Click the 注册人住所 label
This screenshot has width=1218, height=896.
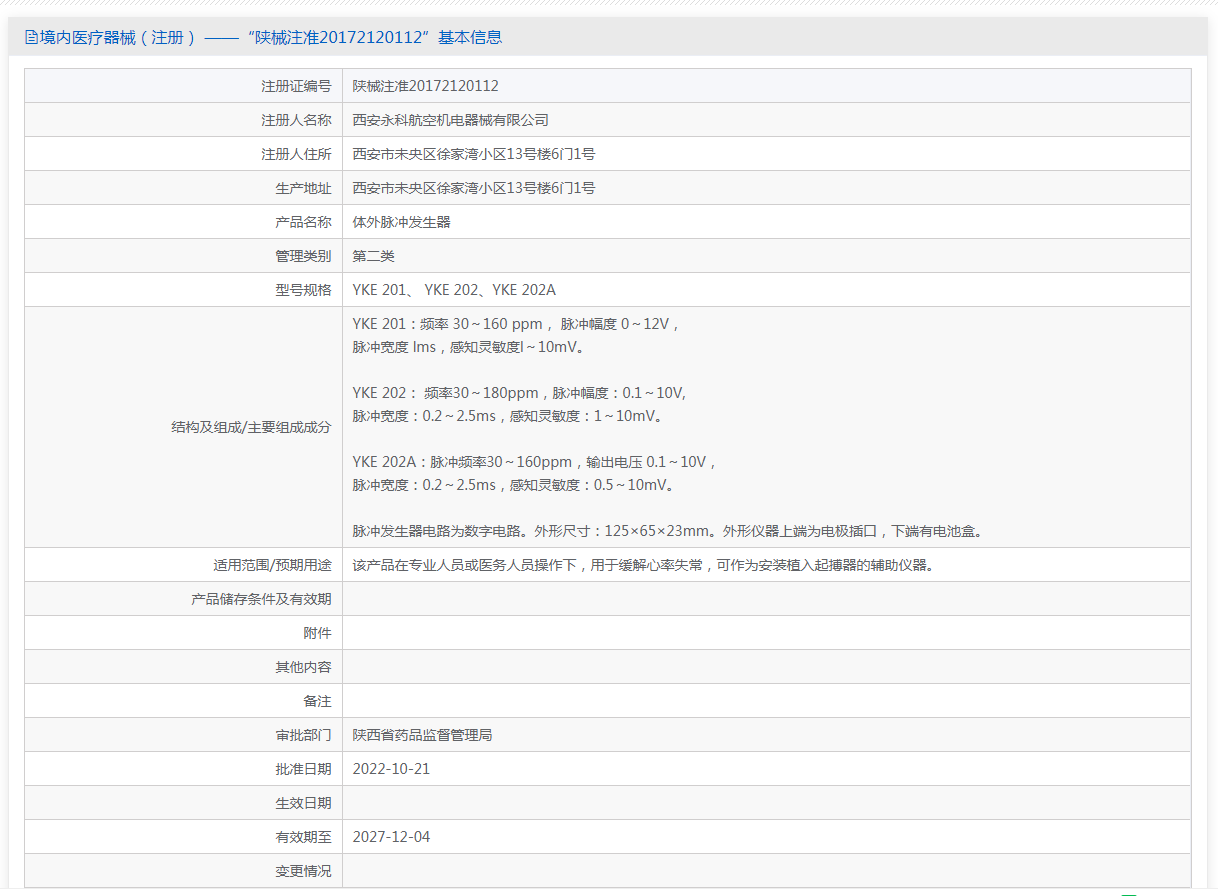296,154
